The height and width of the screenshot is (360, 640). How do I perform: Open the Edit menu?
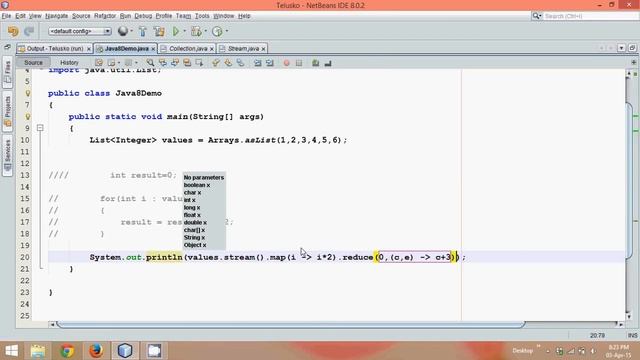point(20,16)
